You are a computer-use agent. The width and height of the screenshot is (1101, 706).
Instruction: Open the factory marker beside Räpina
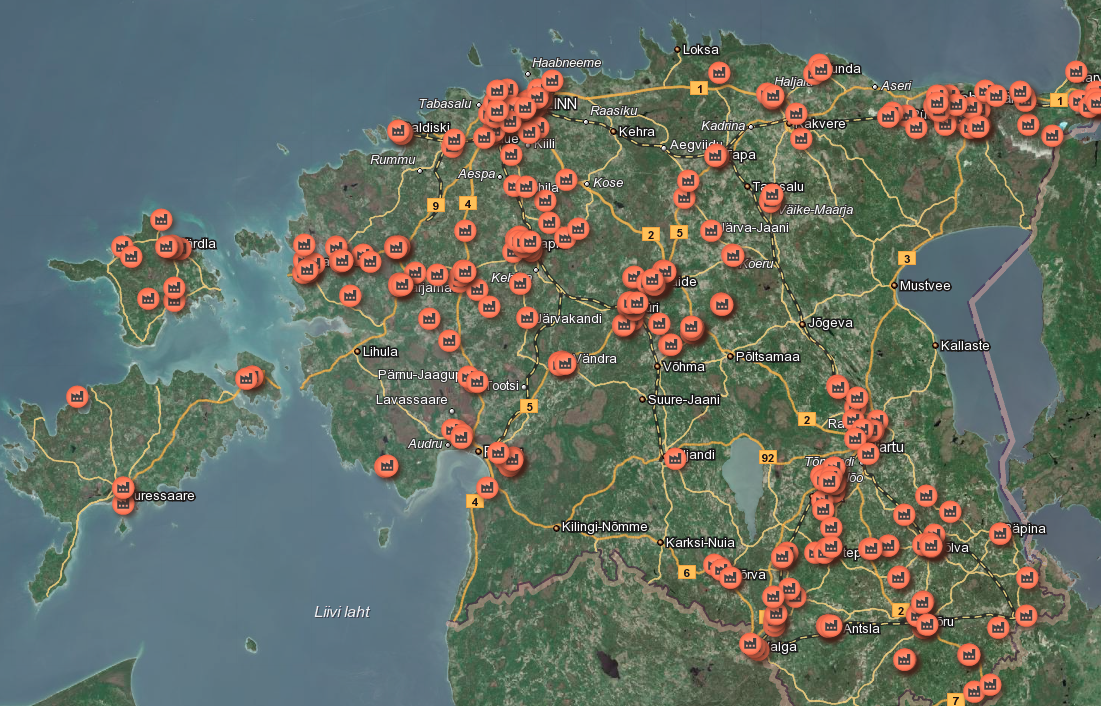[x=1000, y=533]
